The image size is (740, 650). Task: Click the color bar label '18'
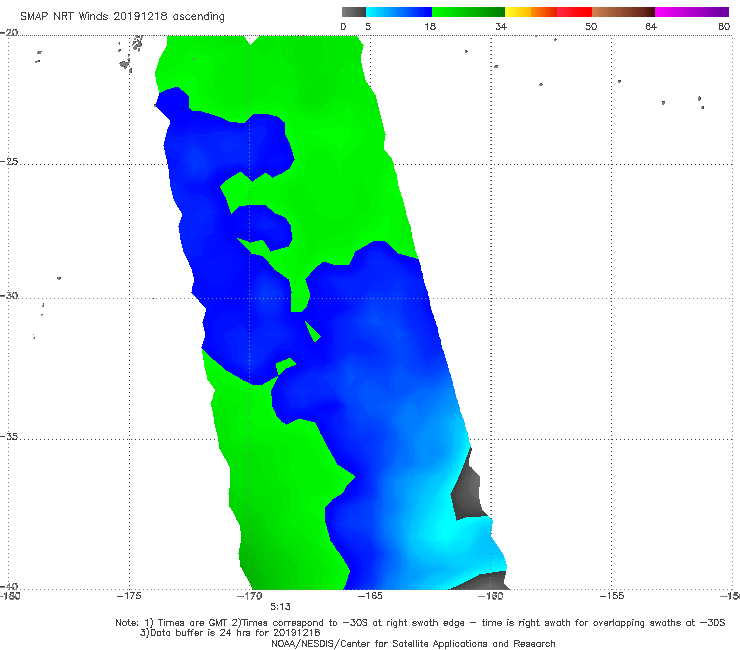pos(430,26)
